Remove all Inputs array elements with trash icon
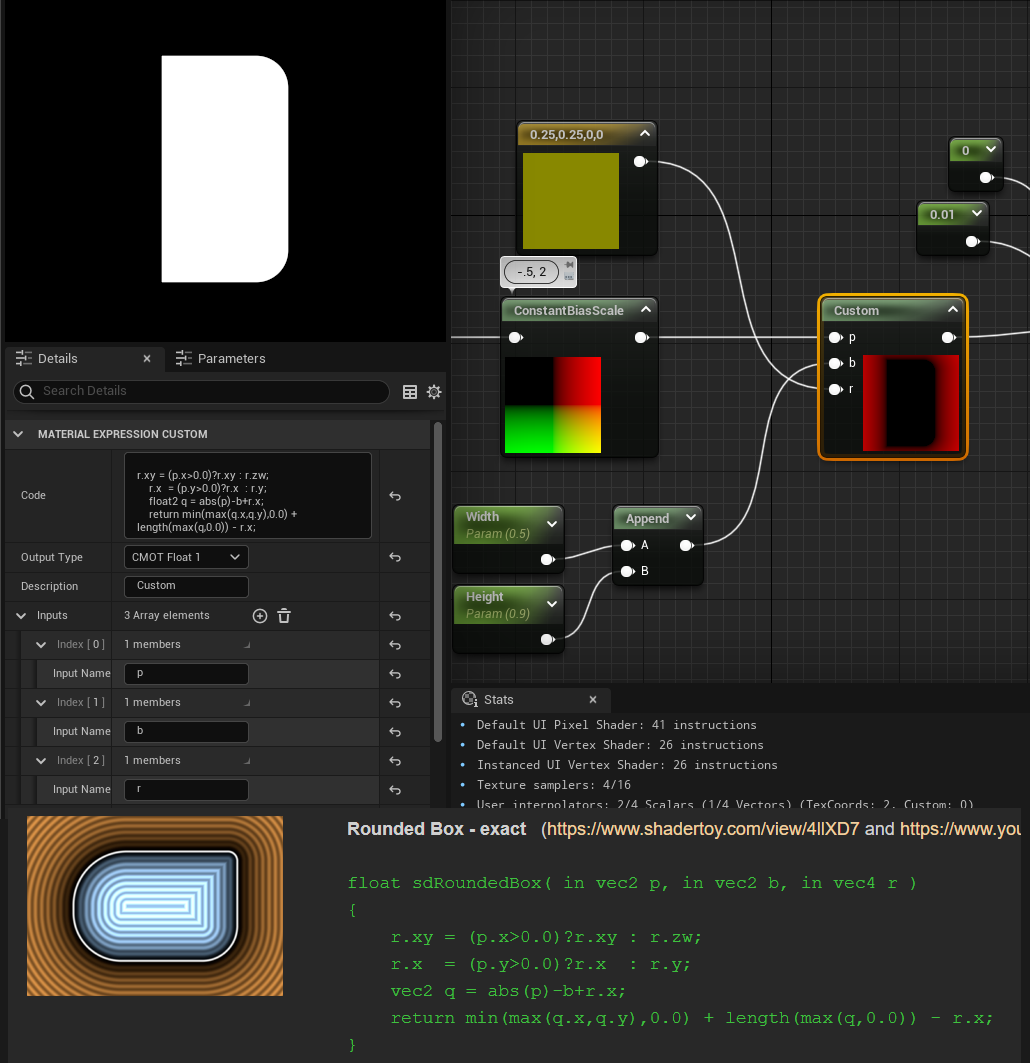 [x=284, y=616]
